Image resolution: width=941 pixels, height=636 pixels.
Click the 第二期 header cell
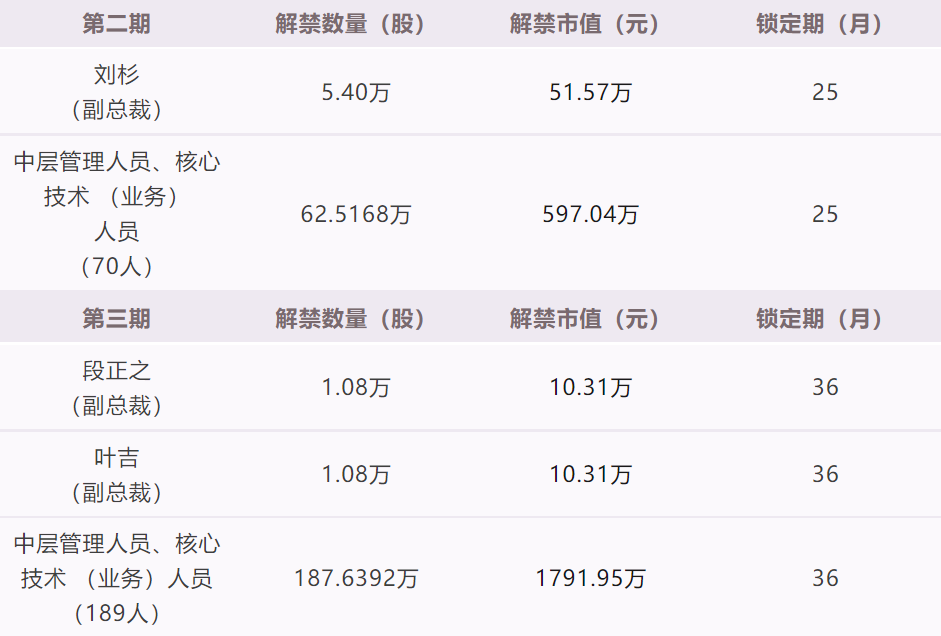116,24
